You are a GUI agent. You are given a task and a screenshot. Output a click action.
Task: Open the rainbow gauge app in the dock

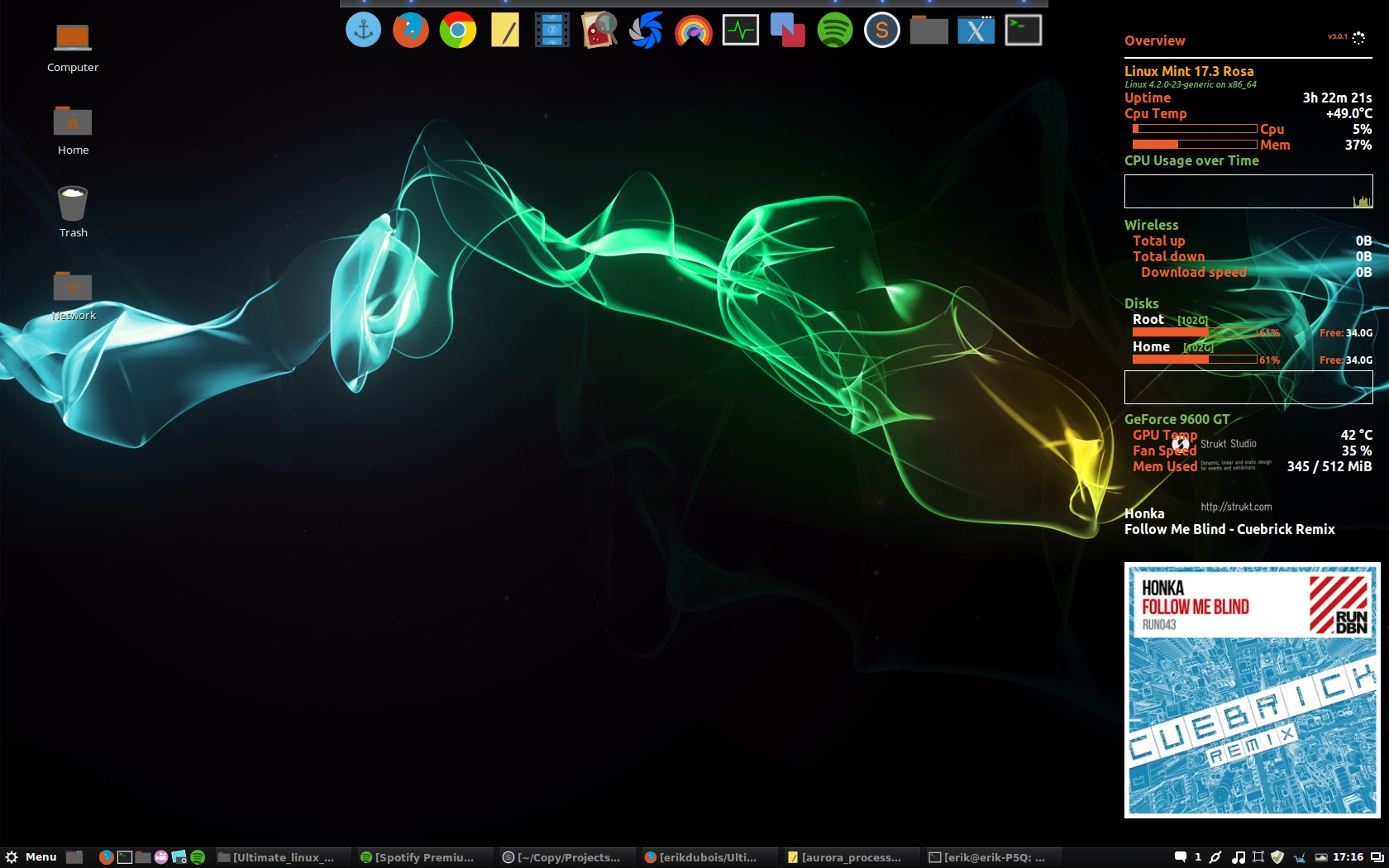click(693, 31)
